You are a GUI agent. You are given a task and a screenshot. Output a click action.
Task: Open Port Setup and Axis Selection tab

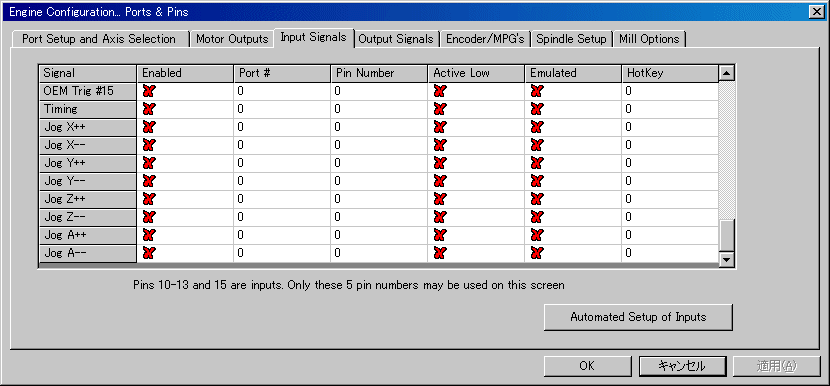[99, 39]
